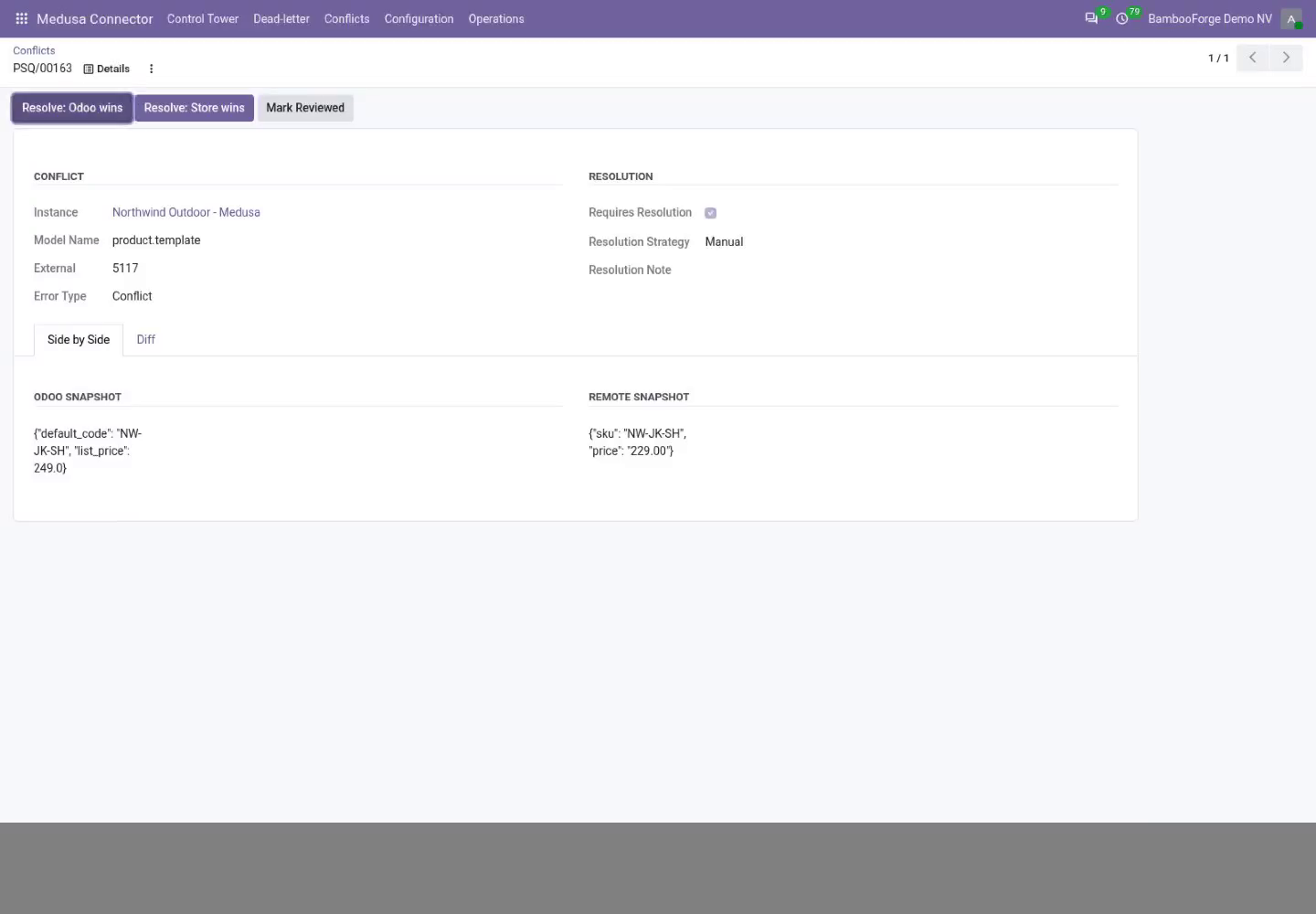Click the record name PSQ/00163
The image size is (1316, 914).
coord(42,69)
